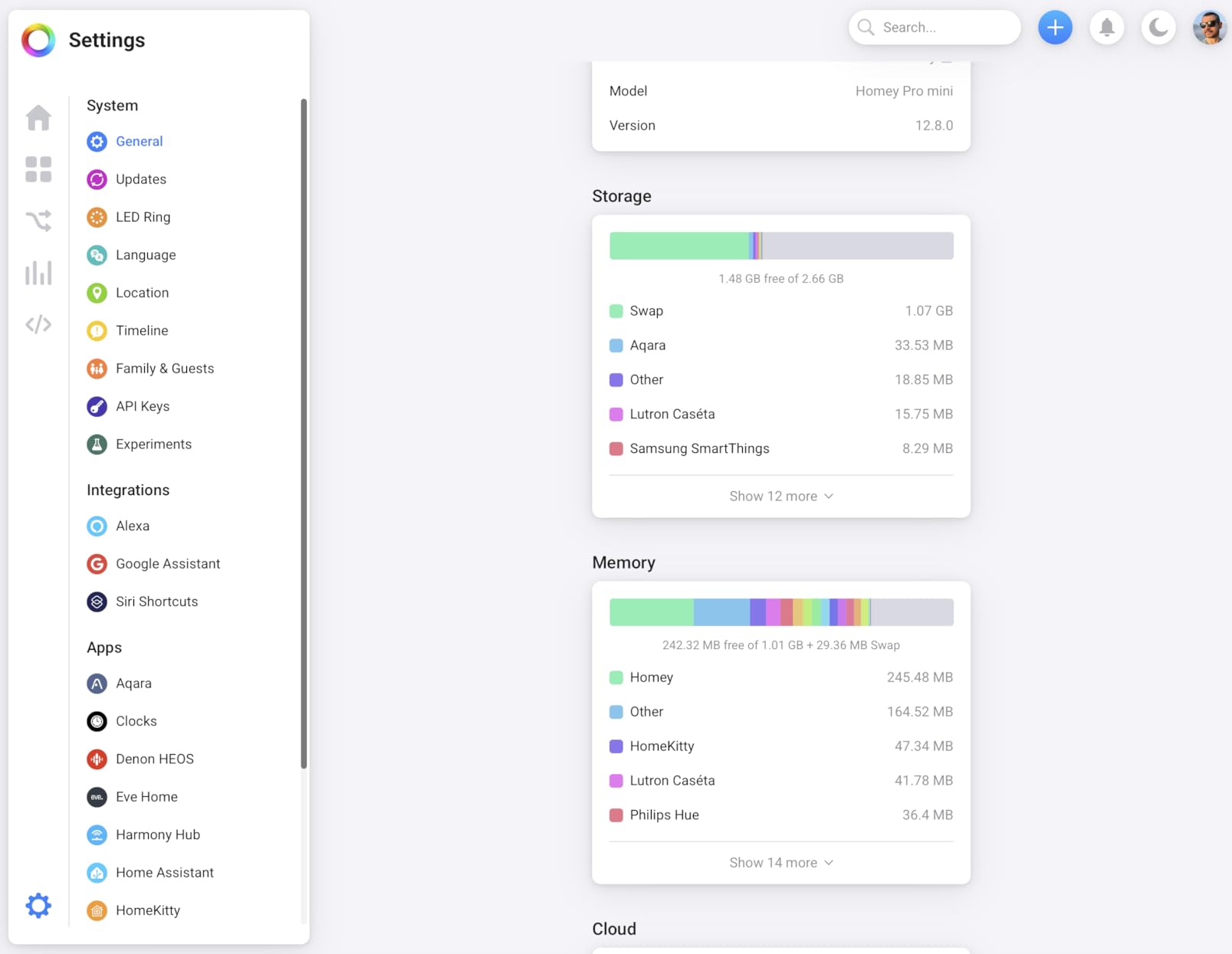Click the Siri Shortcuts icon
Image resolution: width=1232 pixels, height=954 pixels.
[97, 602]
